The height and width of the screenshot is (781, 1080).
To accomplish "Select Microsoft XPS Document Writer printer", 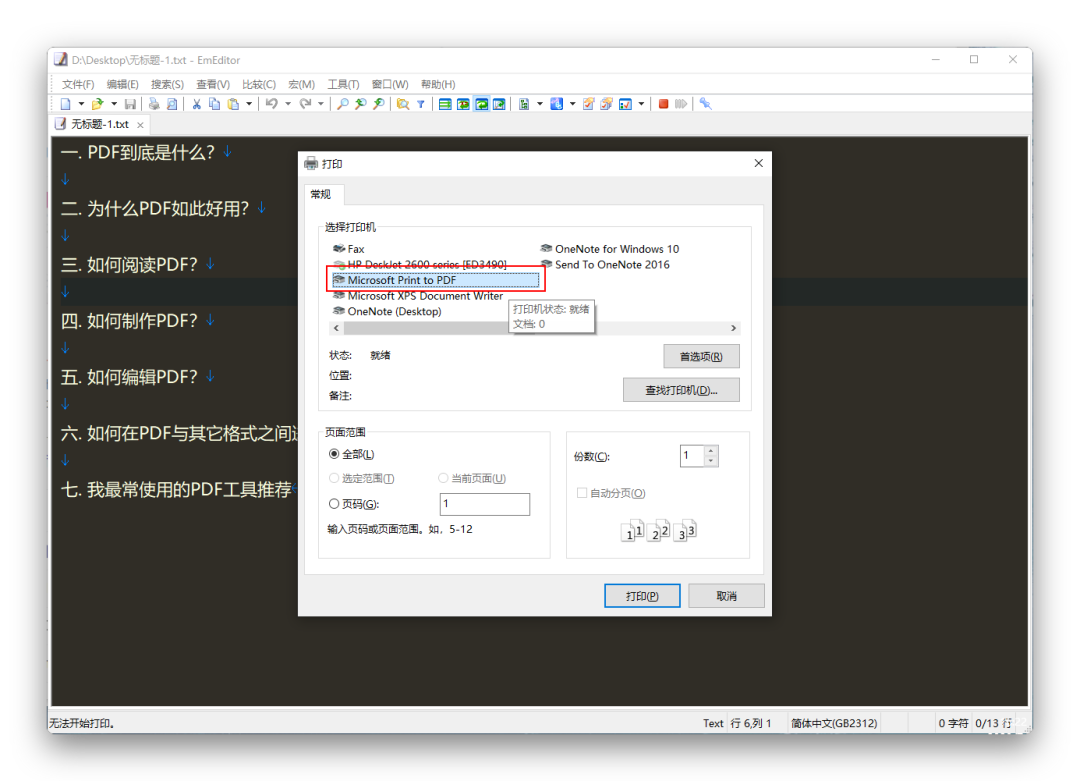I will tap(418, 296).
